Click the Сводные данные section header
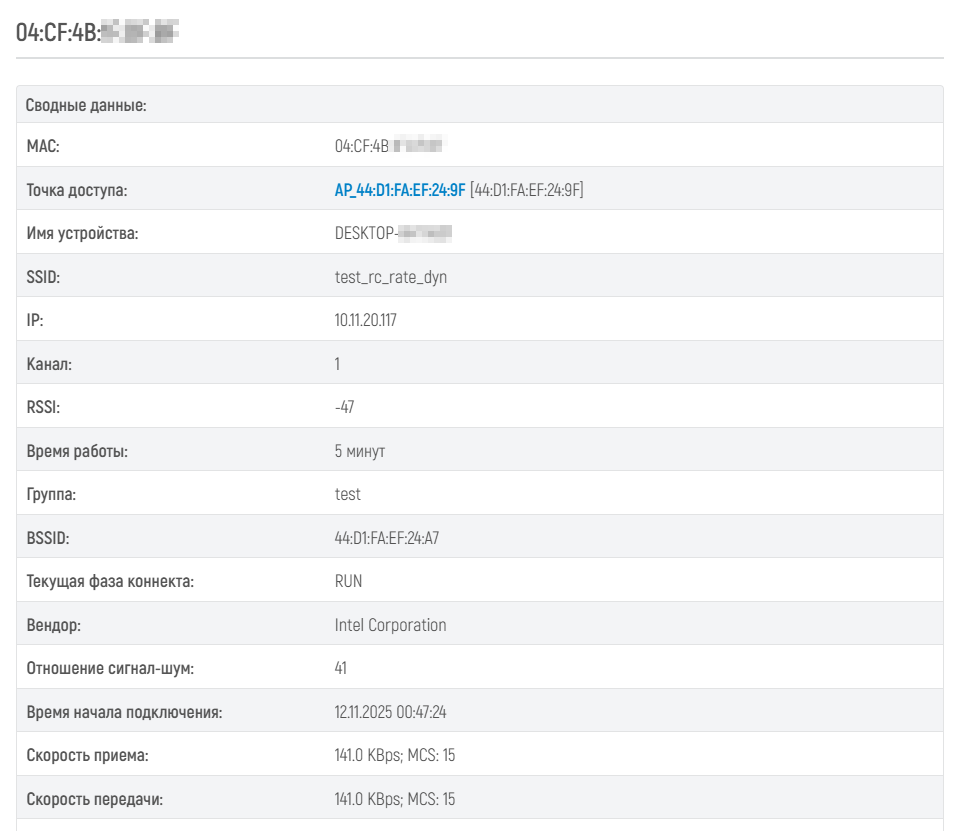959x831 pixels. pyautogui.click(x=86, y=105)
